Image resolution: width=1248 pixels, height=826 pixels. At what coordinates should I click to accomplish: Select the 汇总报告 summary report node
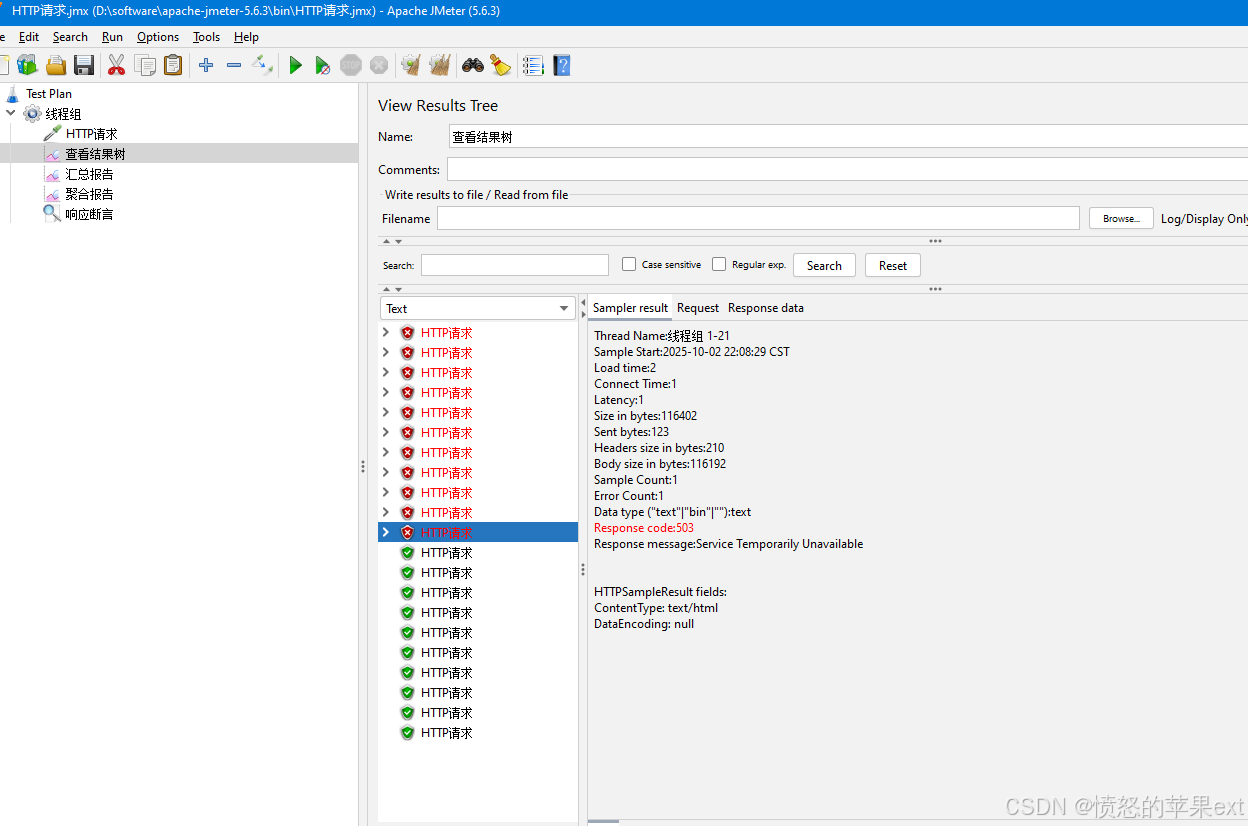pos(90,174)
